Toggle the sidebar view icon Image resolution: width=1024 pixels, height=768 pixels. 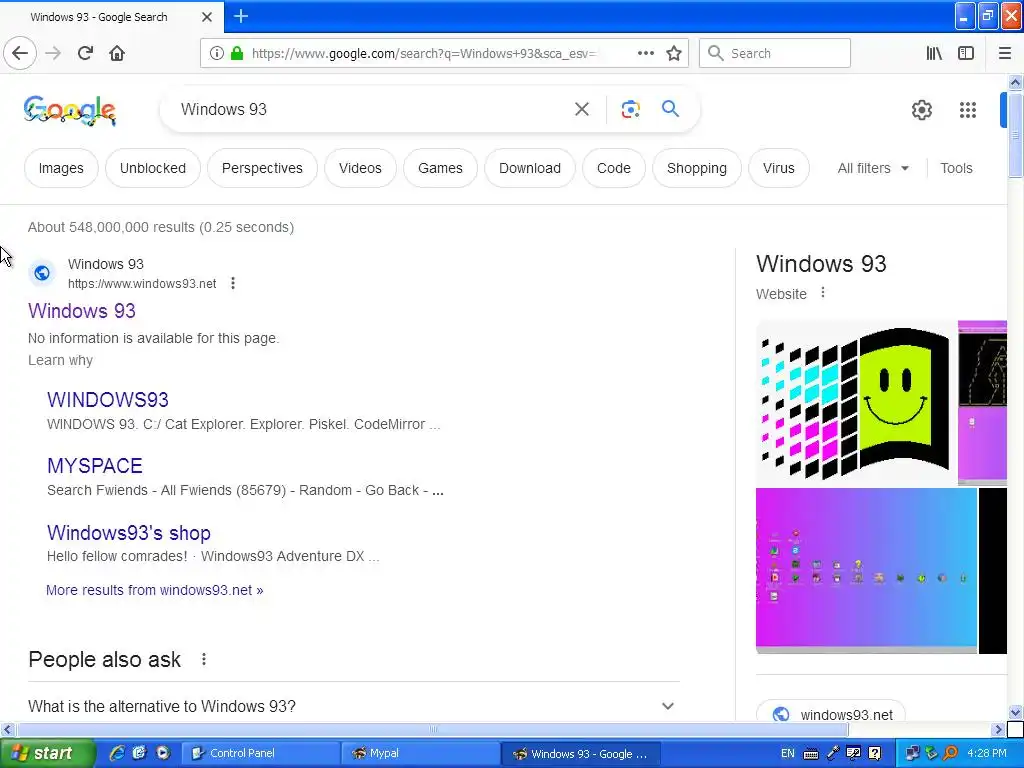(x=966, y=53)
